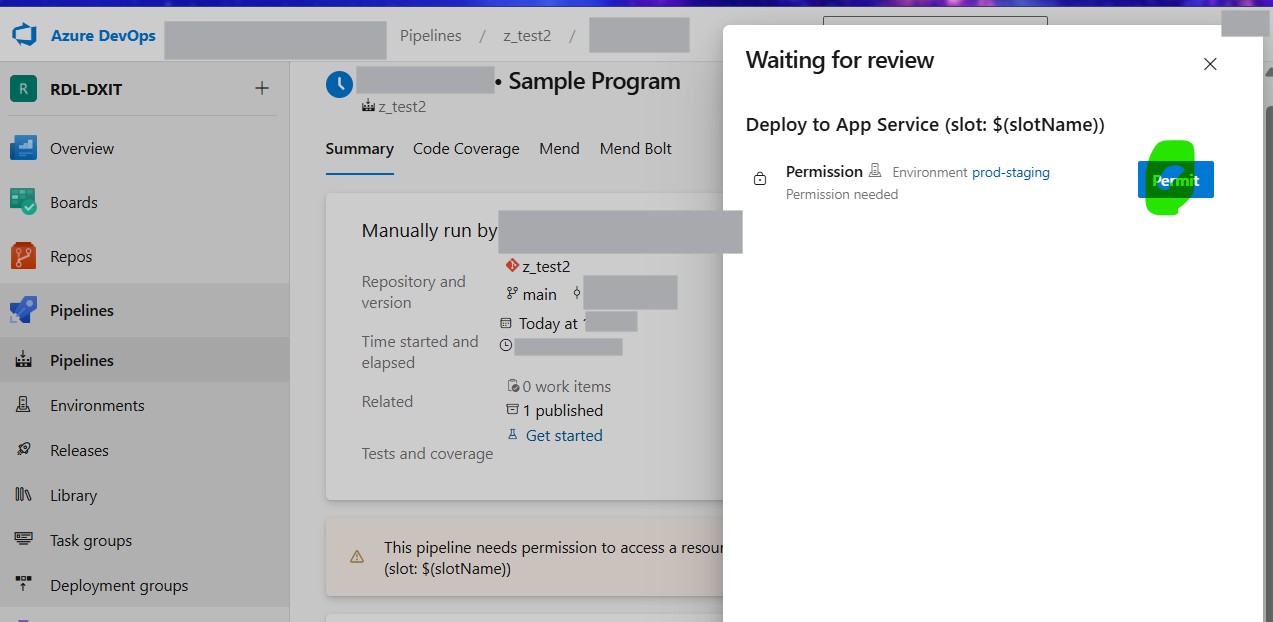Click the Azure DevOps logo icon
The width and height of the screenshot is (1273, 622).
click(x=23, y=36)
